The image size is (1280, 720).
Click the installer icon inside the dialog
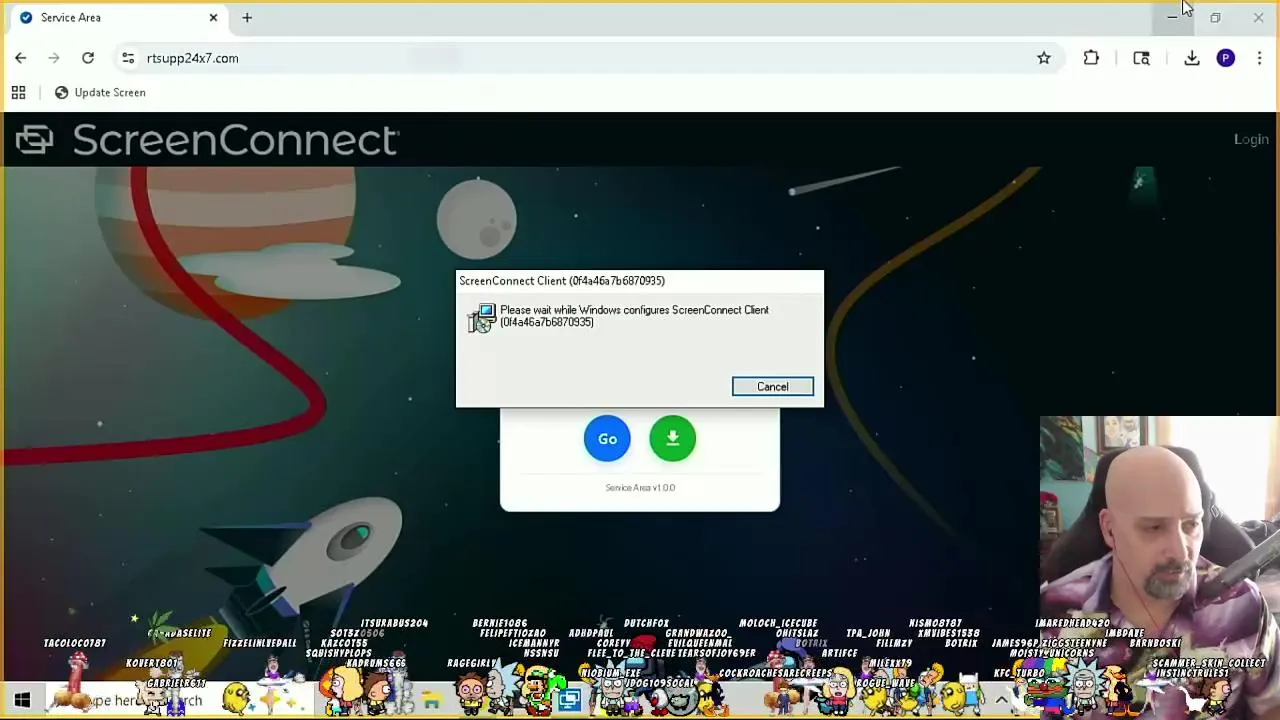pyautogui.click(x=482, y=318)
